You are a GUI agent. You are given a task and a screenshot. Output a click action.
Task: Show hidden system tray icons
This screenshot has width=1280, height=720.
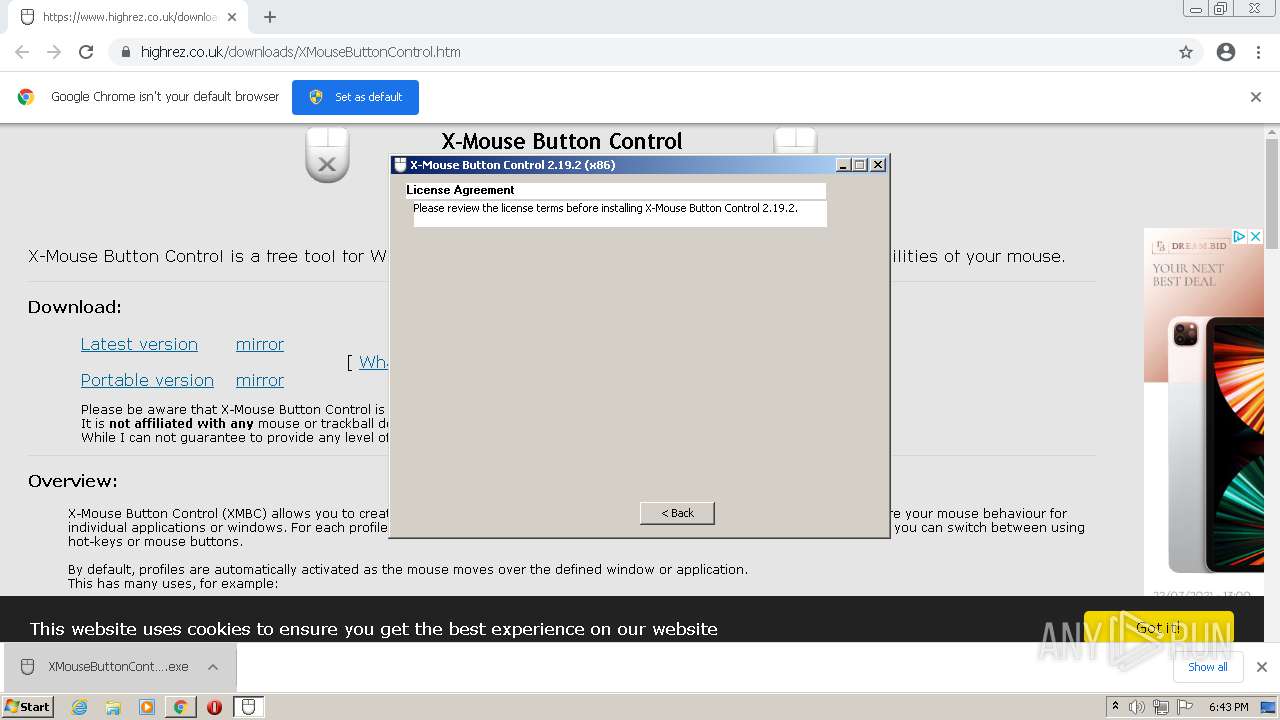pos(1115,707)
